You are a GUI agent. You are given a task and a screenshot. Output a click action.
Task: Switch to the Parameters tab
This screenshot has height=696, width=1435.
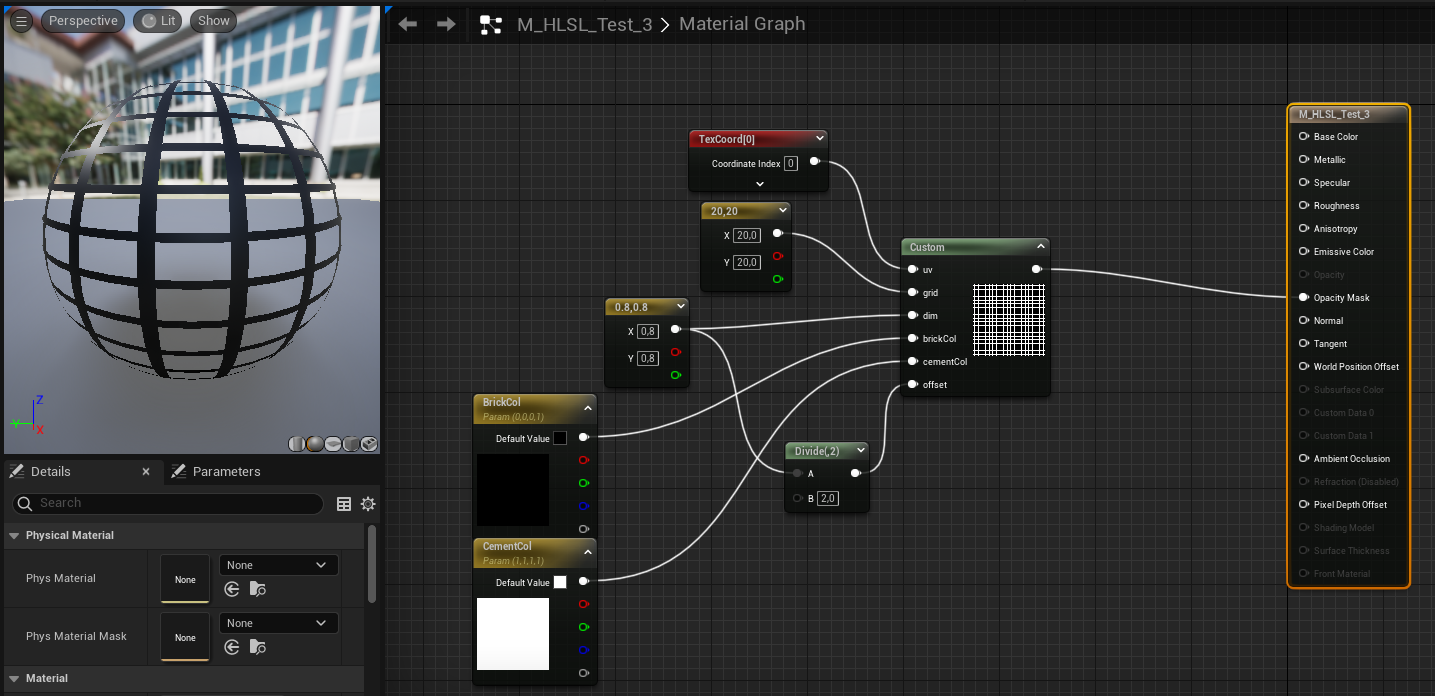tap(226, 471)
